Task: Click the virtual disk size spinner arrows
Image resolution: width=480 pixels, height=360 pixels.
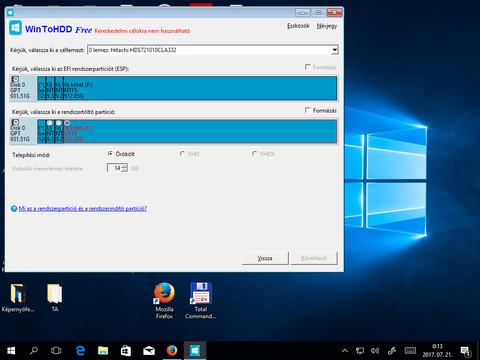Action: coord(124,168)
